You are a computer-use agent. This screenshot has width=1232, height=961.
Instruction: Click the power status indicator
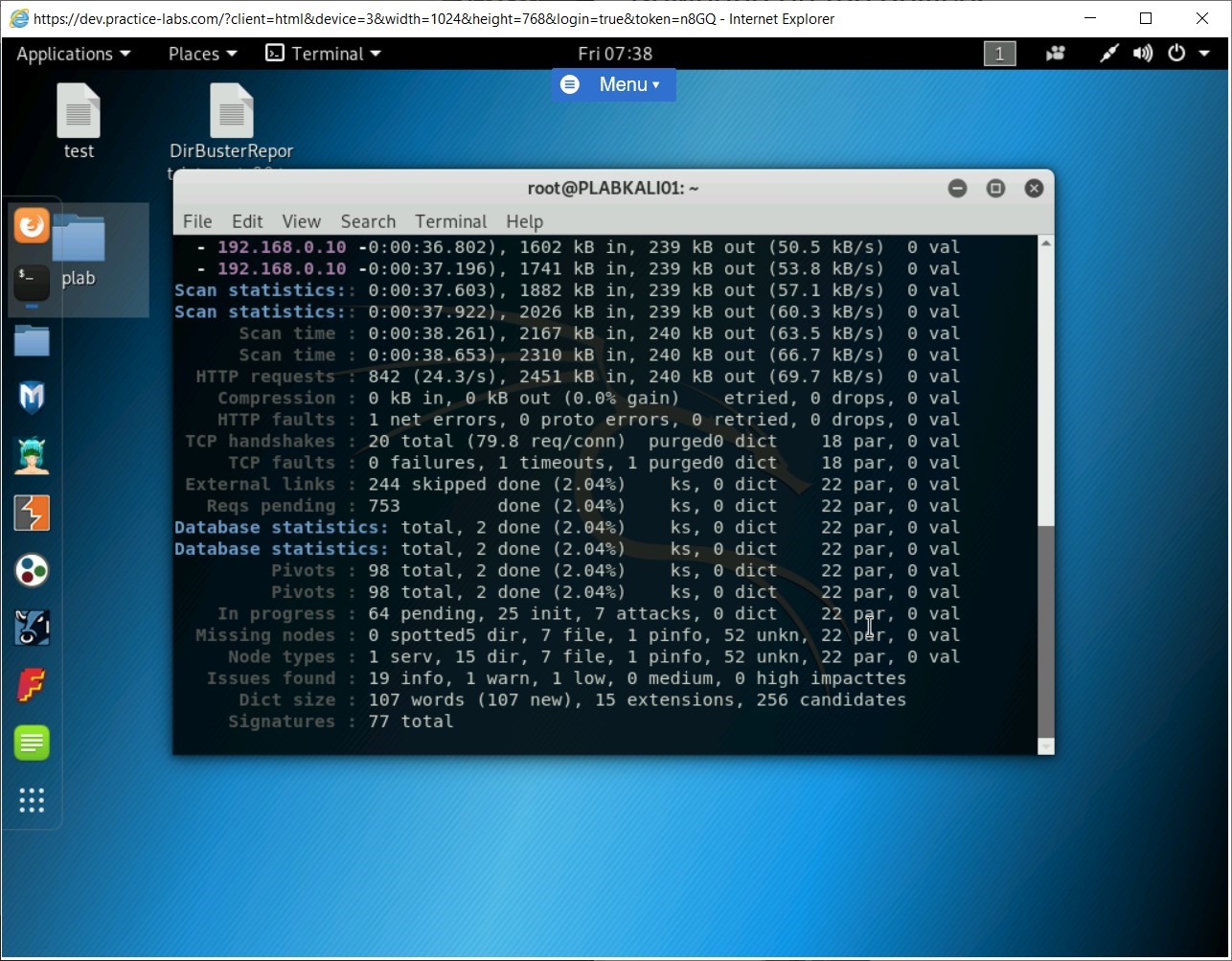[1176, 54]
